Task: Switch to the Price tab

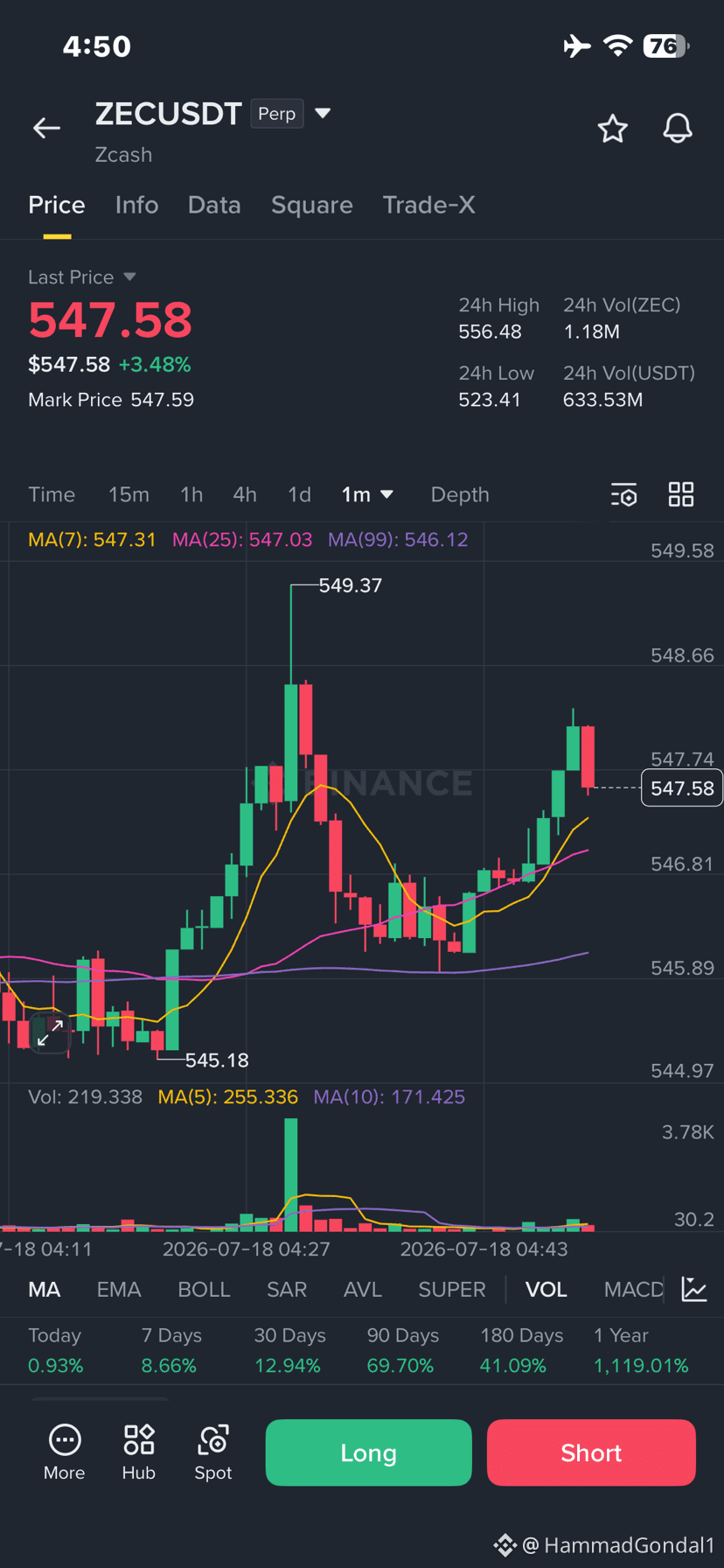Action: tap(57, 205)
